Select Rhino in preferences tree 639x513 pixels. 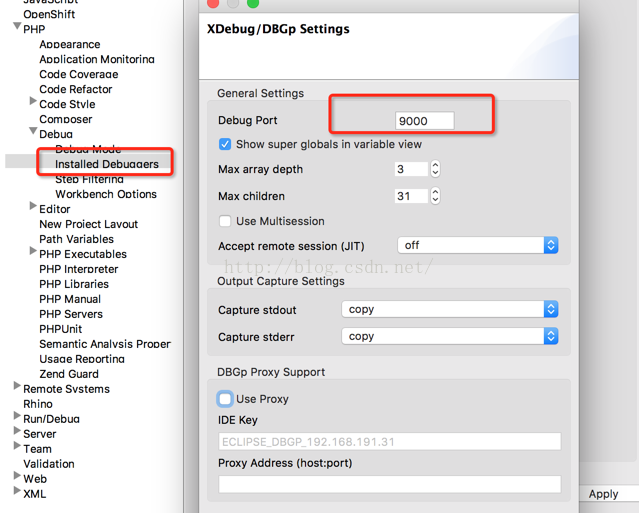pyautogui.click(x=38, y=404)
